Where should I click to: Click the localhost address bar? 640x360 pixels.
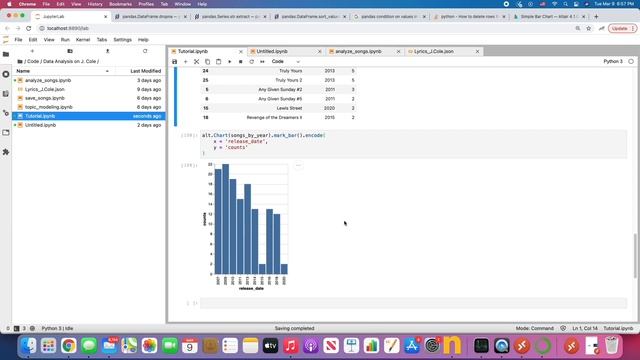point(306,29)
